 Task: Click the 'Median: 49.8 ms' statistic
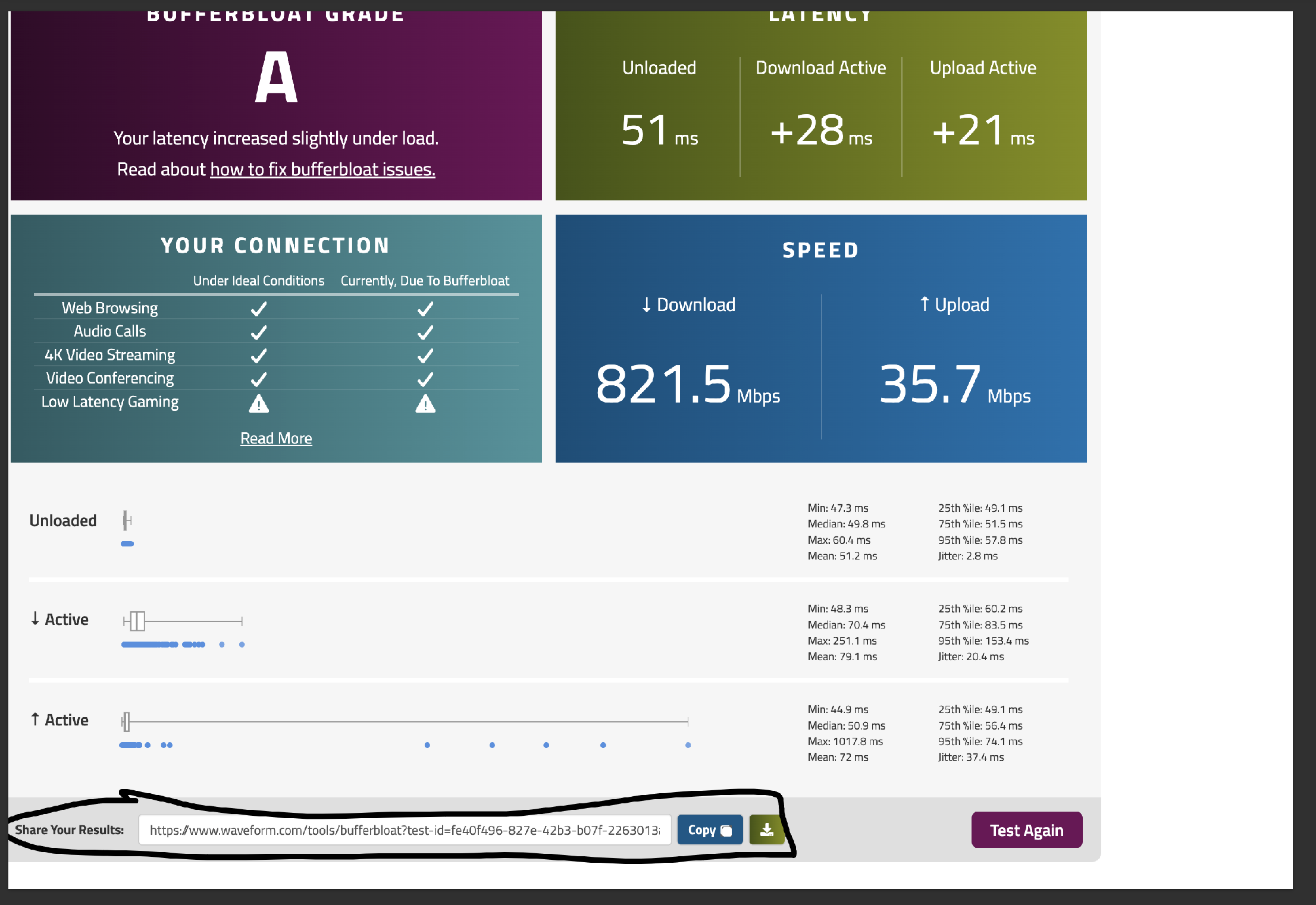tap(846, 524)
